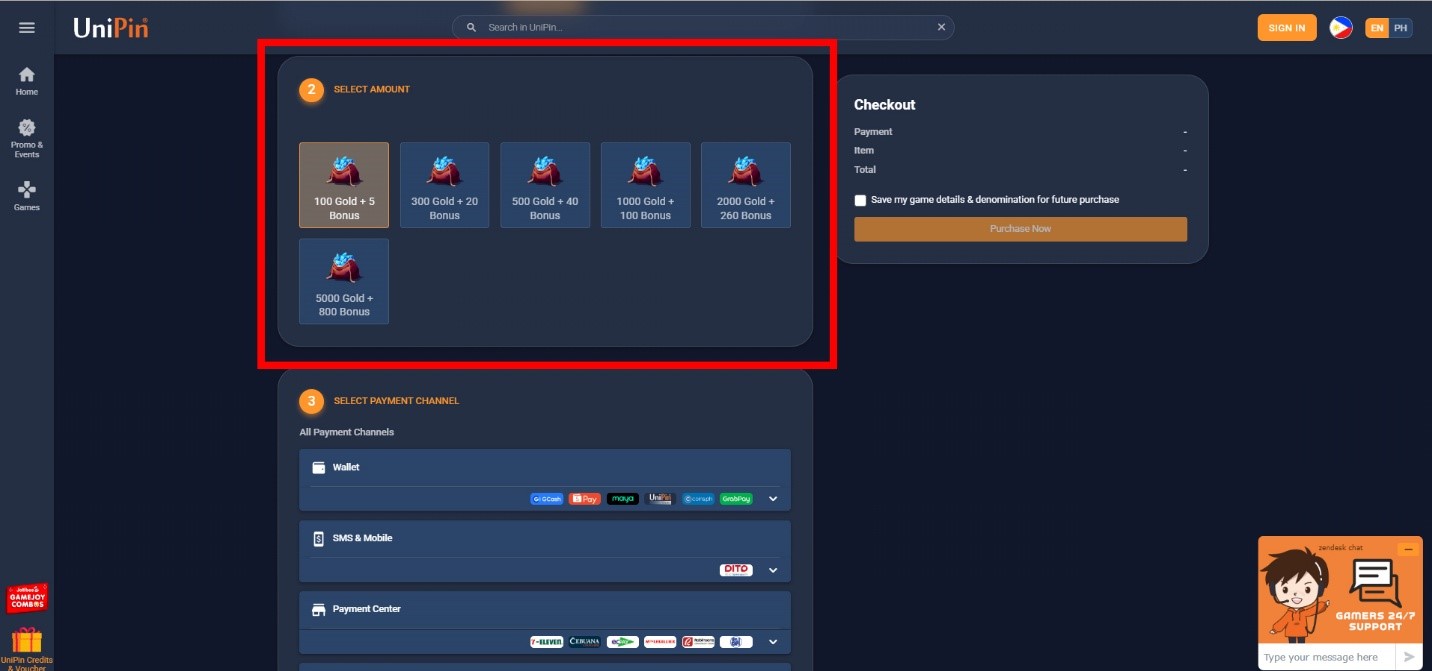Select 2000 Gold + 260 Bonus pack
Viewport: 1432px width, 671px height.
coord(746,185)
